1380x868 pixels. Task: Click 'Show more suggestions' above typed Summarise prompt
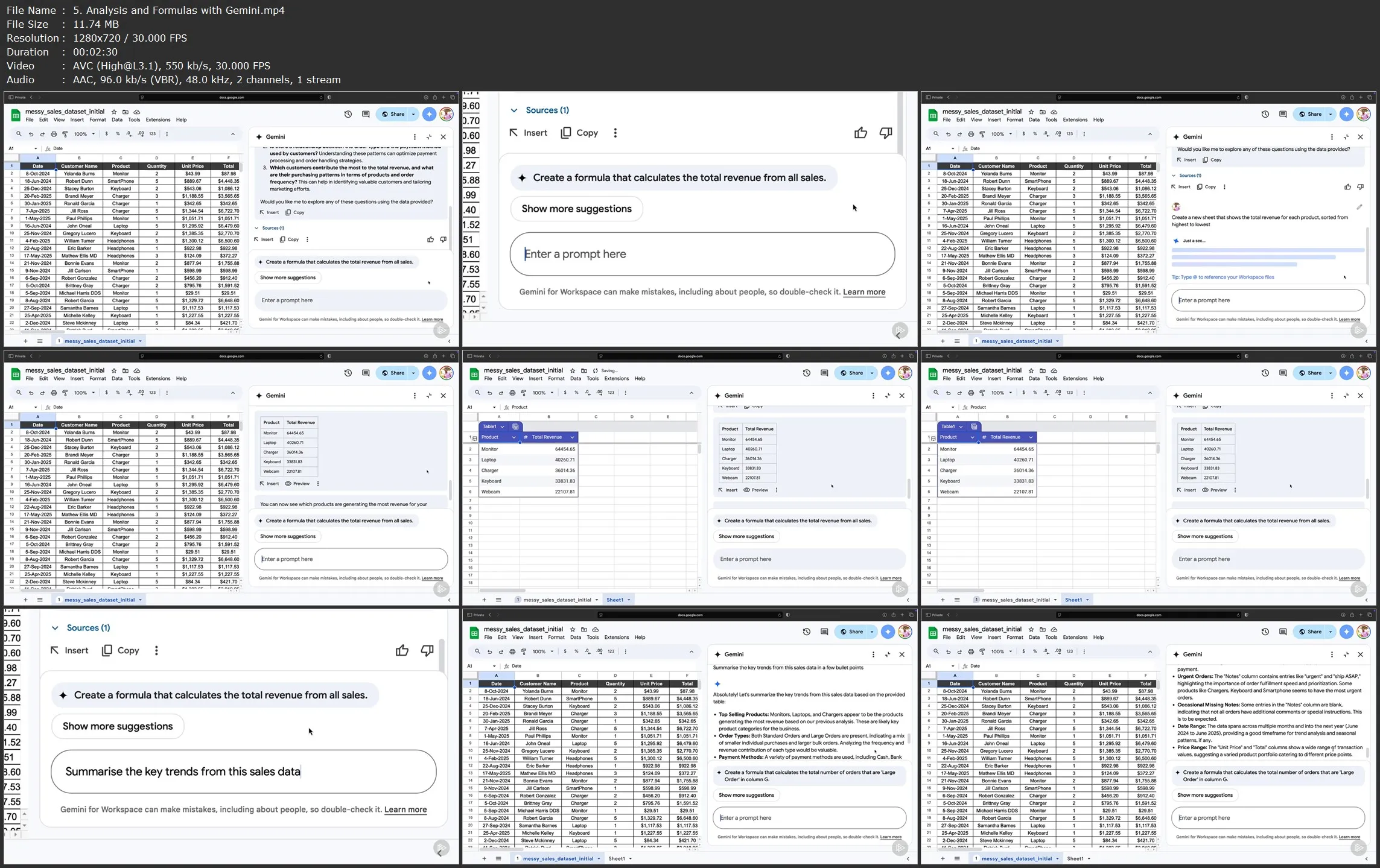(118, 726)
